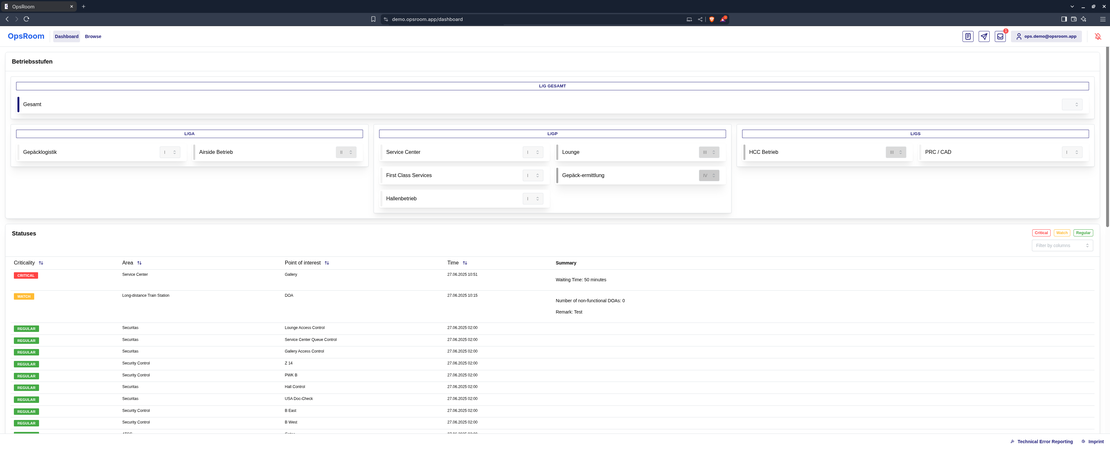
Task: Click the Leo AI star icon
Action: tap(1083, 19)
